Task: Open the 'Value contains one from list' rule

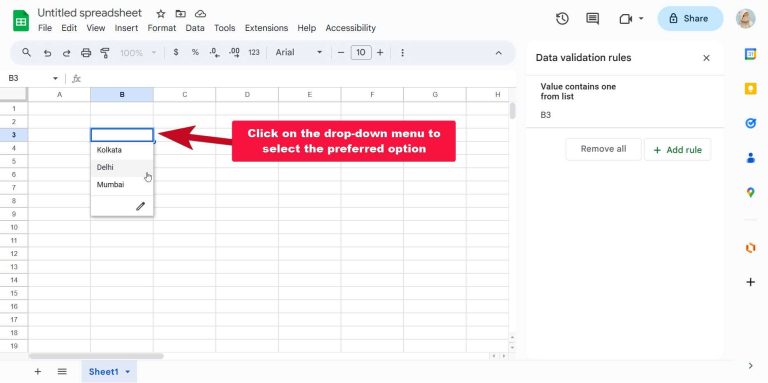Action: pos(624,101)
